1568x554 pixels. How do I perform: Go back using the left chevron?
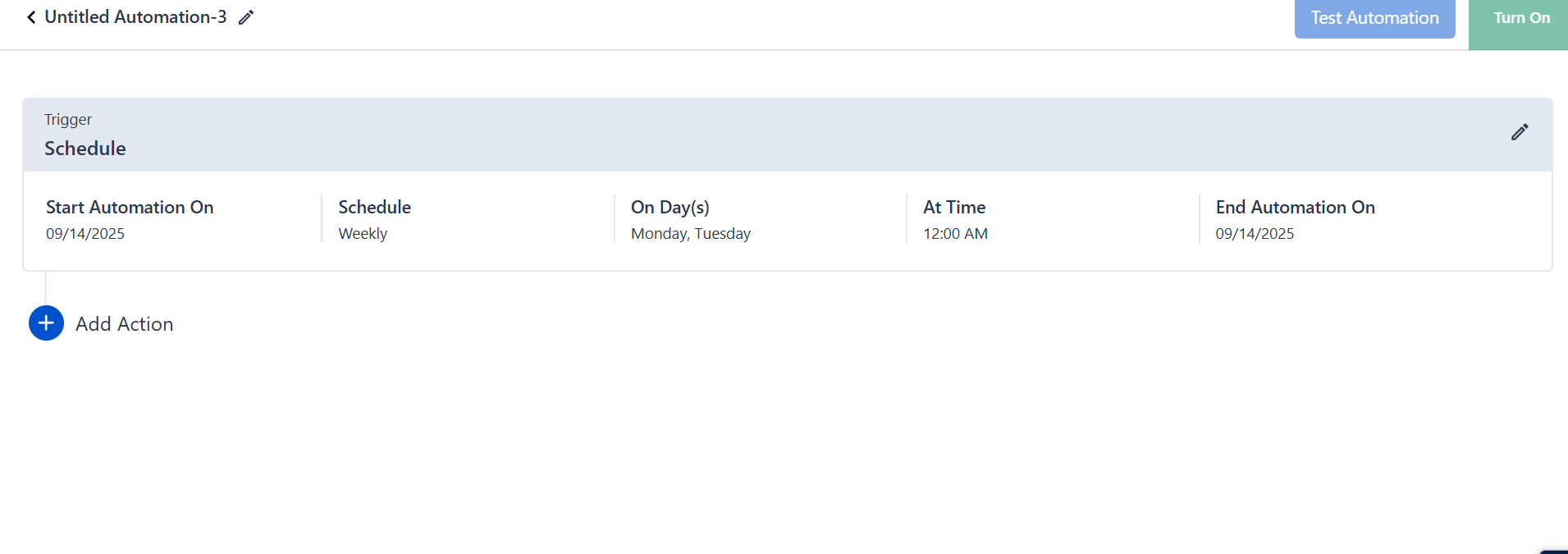31,17
